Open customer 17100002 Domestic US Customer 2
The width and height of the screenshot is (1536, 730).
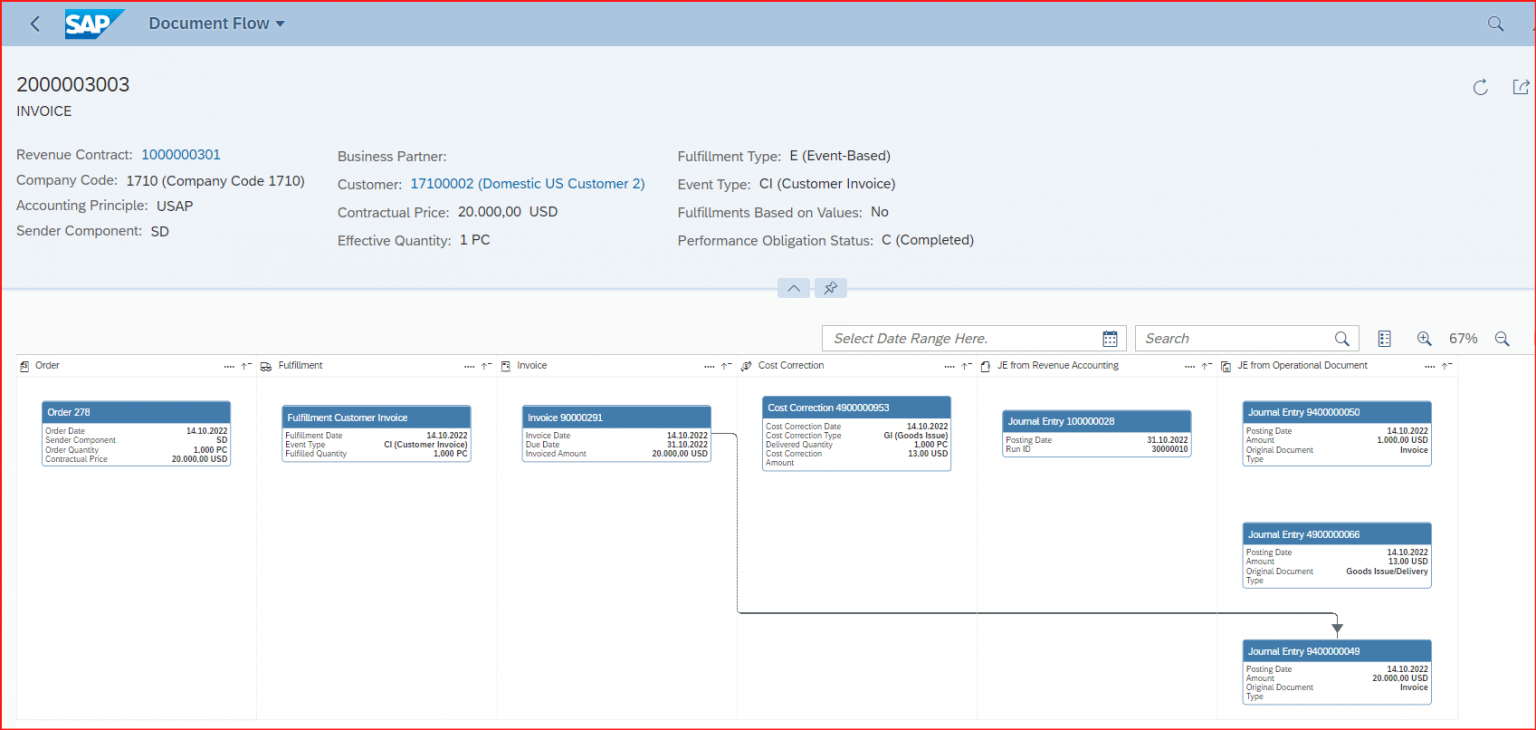coord(528,183)
